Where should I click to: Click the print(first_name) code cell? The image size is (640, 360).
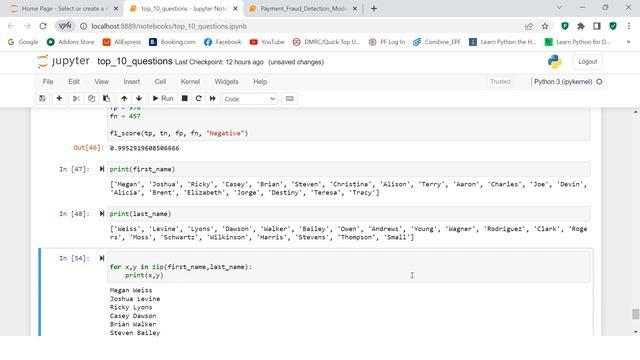pyautogui.click(x=349, y=169)
